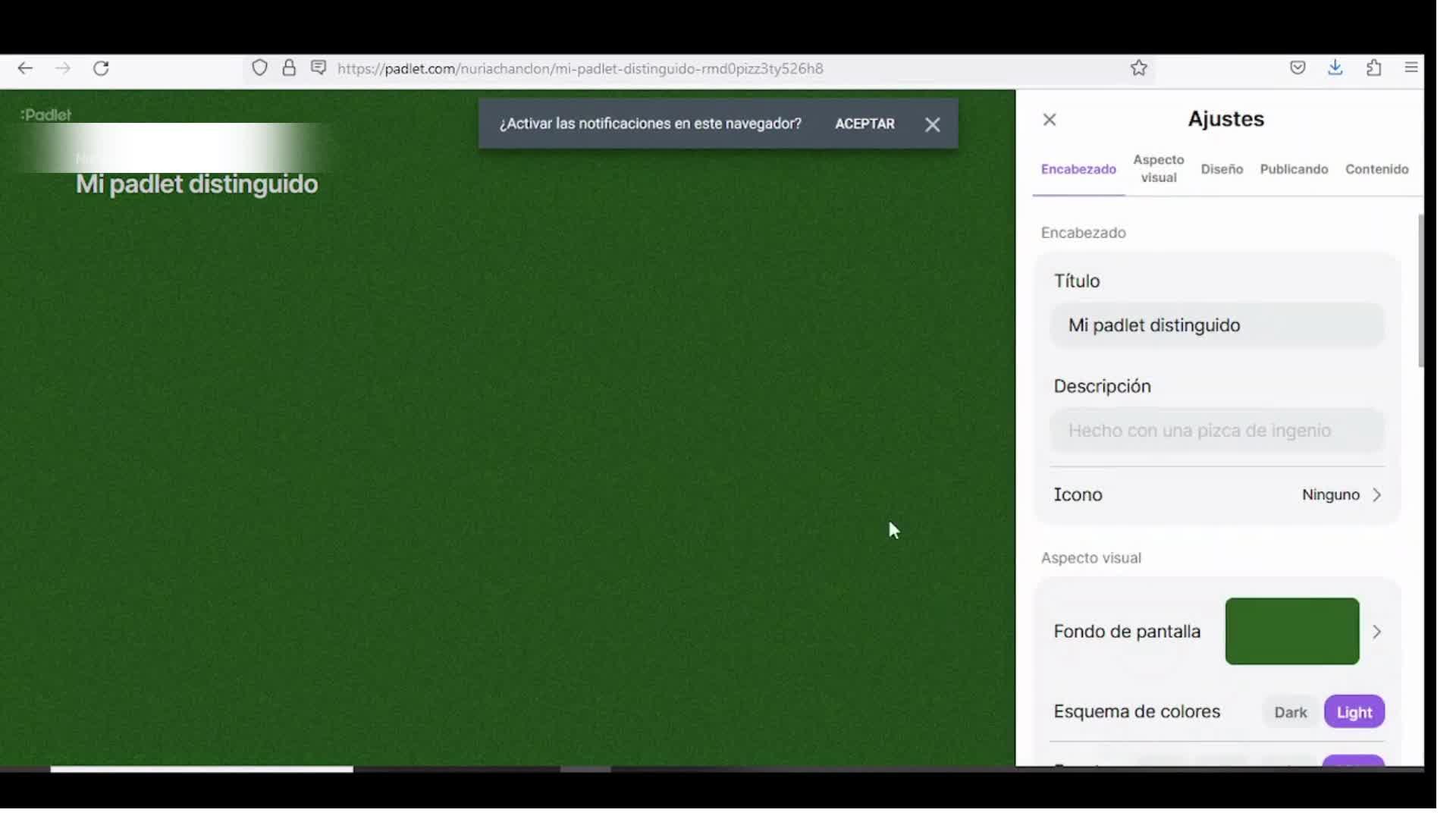The width and height of the screenshot is (1456, 819).
Task: Click the Descripción input field
Action: pyautogui.click(x=1216, y=431)
